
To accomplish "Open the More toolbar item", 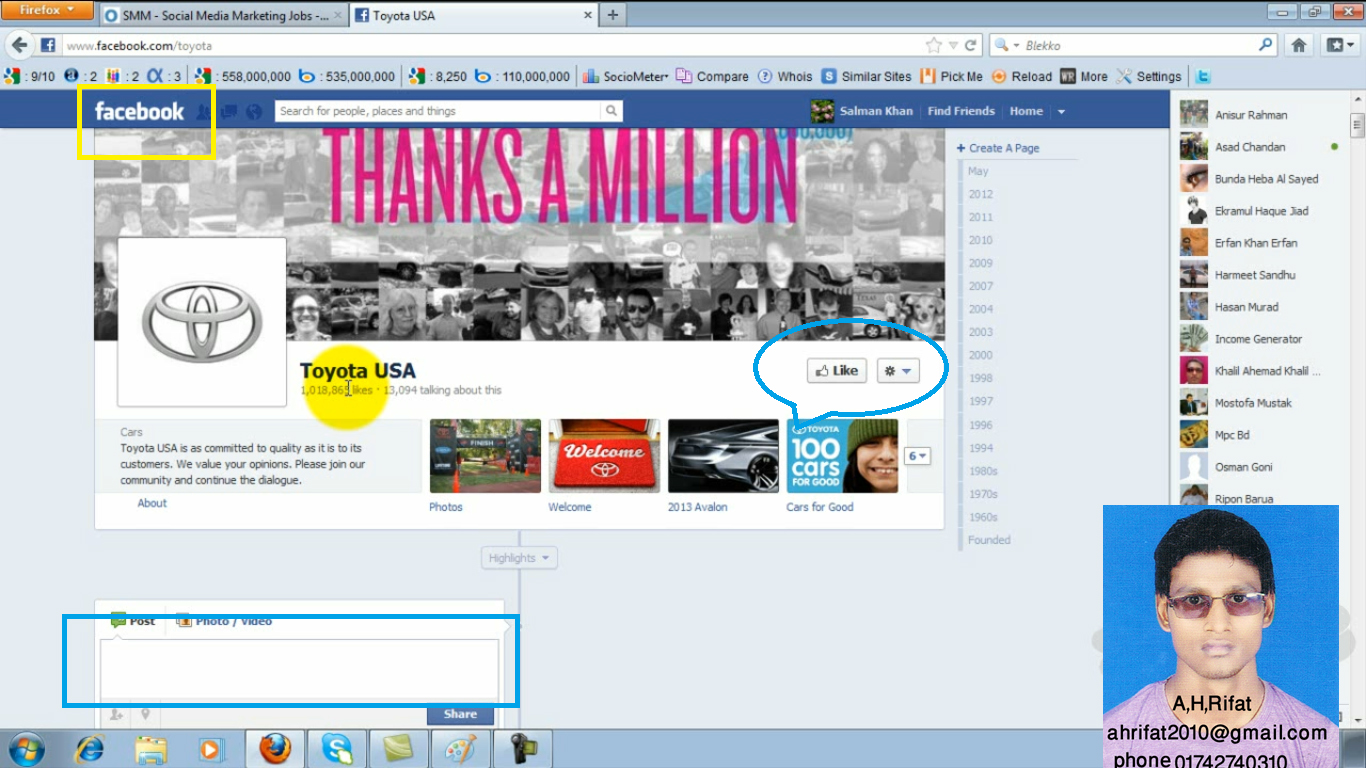I will point(1084,76).
